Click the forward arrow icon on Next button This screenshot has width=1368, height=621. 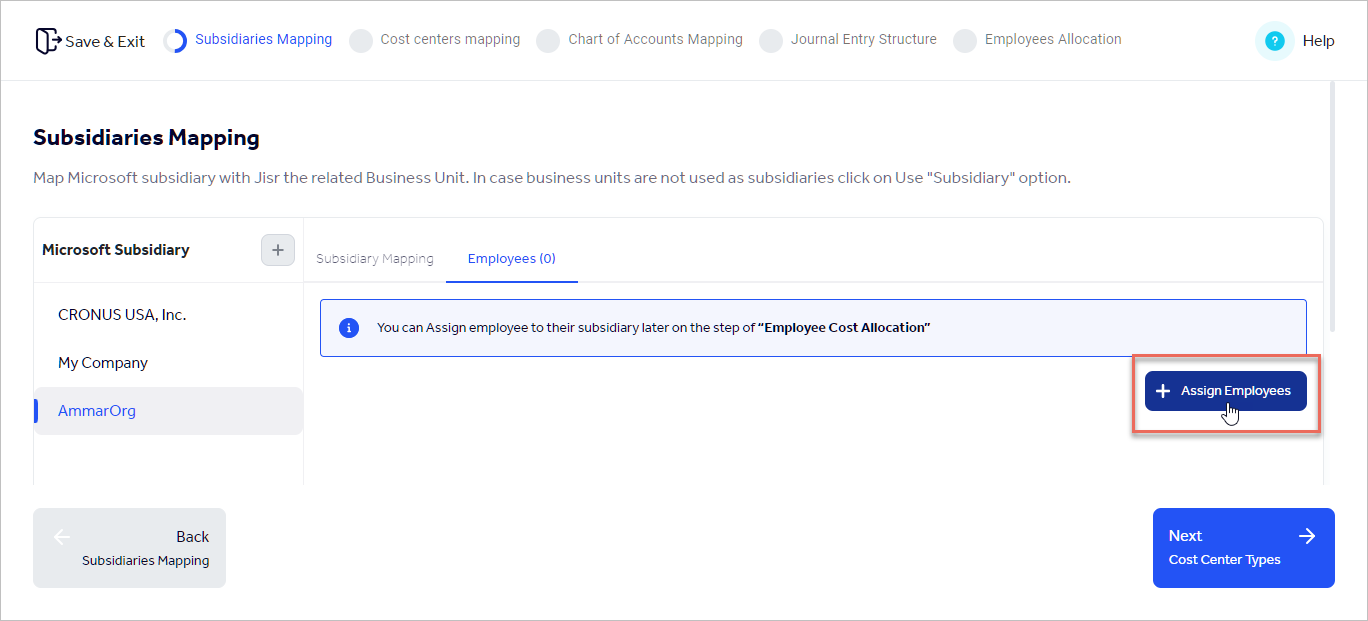pyautogui.click(x=1307, y=536)
